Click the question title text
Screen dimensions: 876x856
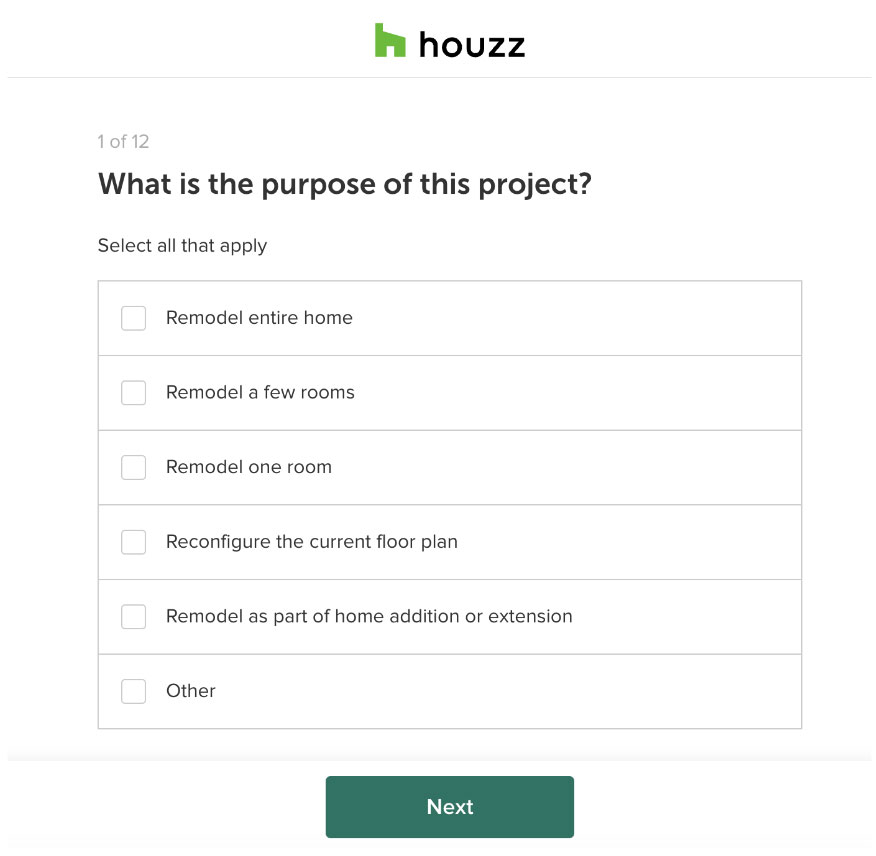[345, 184]
